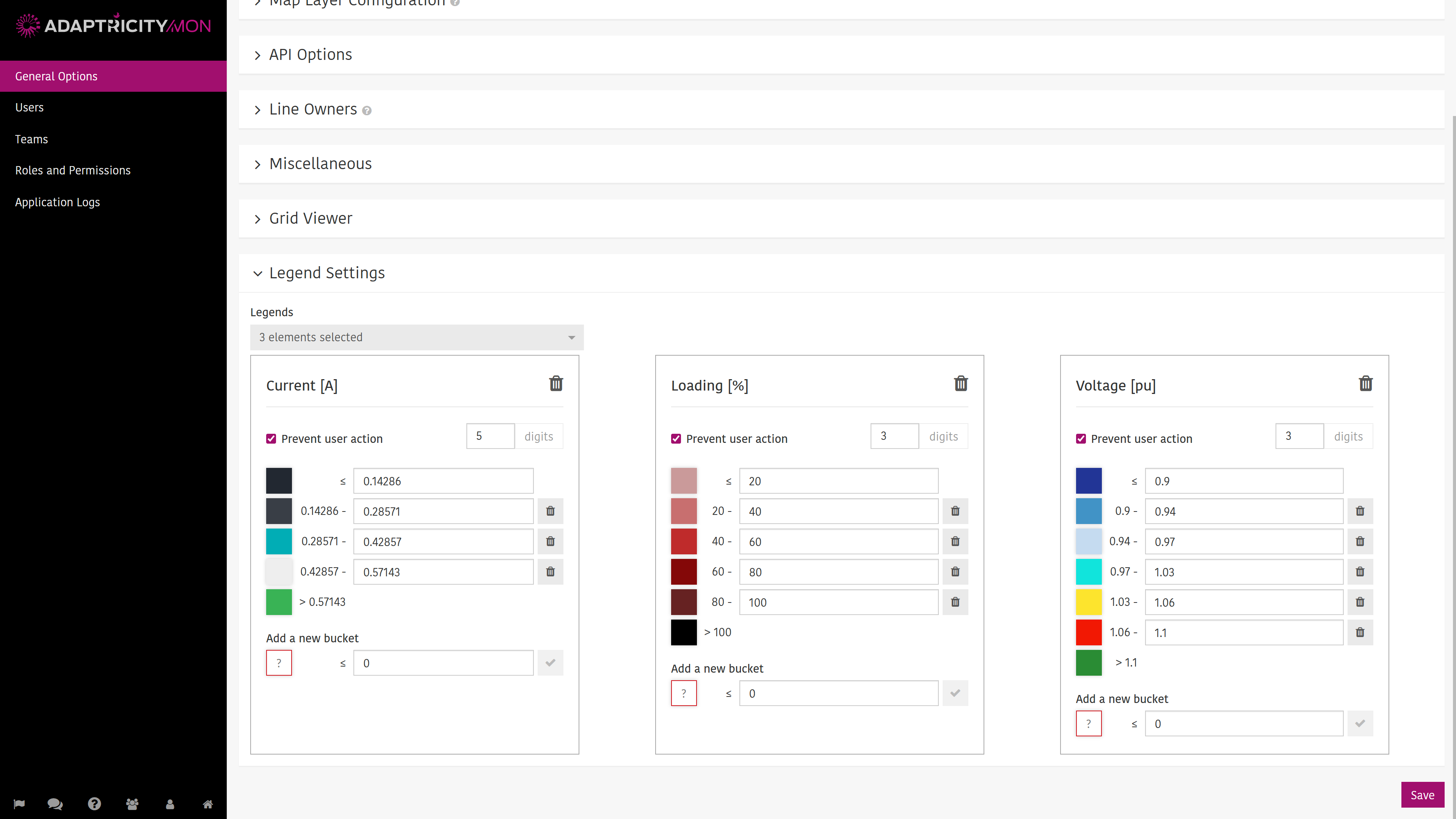1456x819 pixels.
Task: Remove the 80 - 100 loading bucket
Action: coord(955,602)
